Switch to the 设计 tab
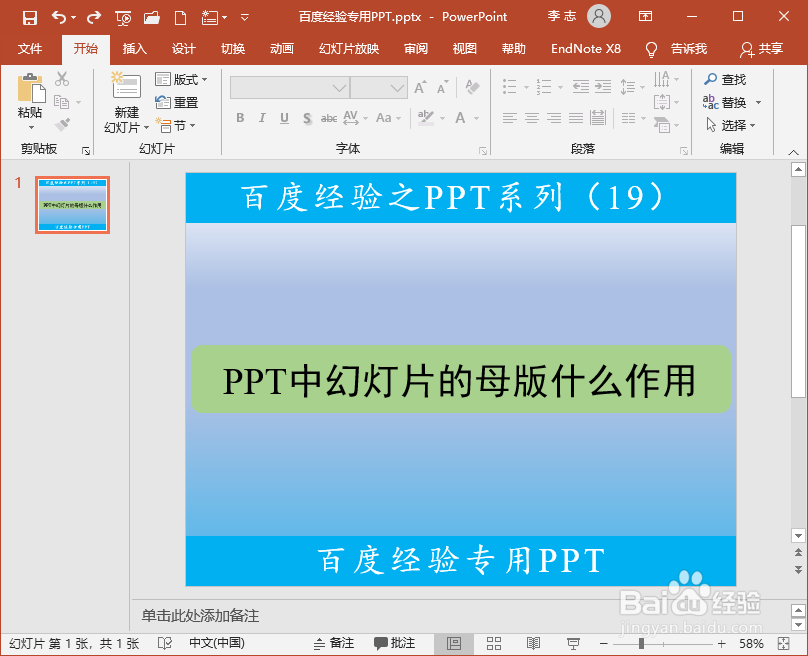This screenshot has width=808, height=656. 184,49
